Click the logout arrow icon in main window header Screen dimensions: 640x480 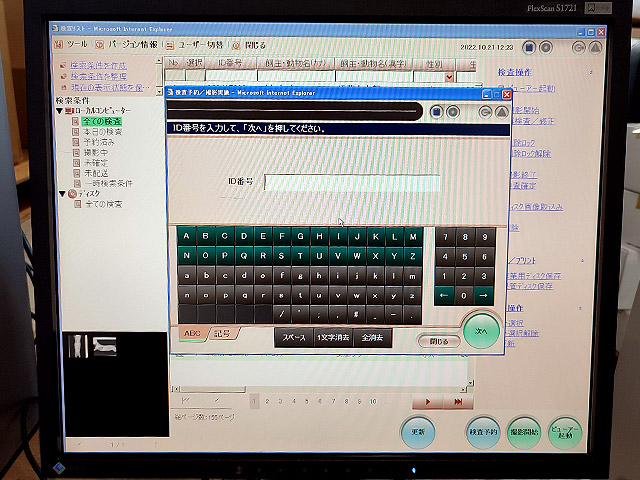point(578,48)
